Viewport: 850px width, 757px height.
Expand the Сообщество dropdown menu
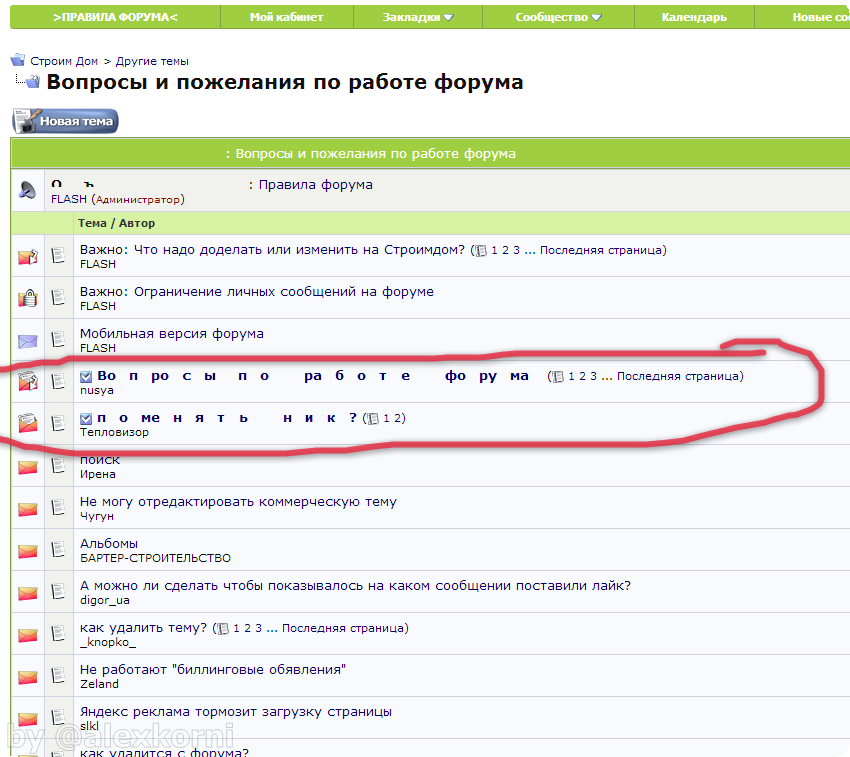tap(558, 17)
